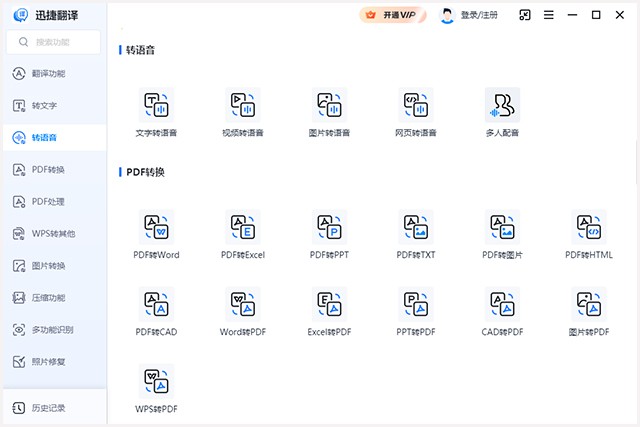Viewport: 640px width, 427px height.
Task: Switch to mini window mode icon
Action: pyautogui.click(x=524, y=15)
